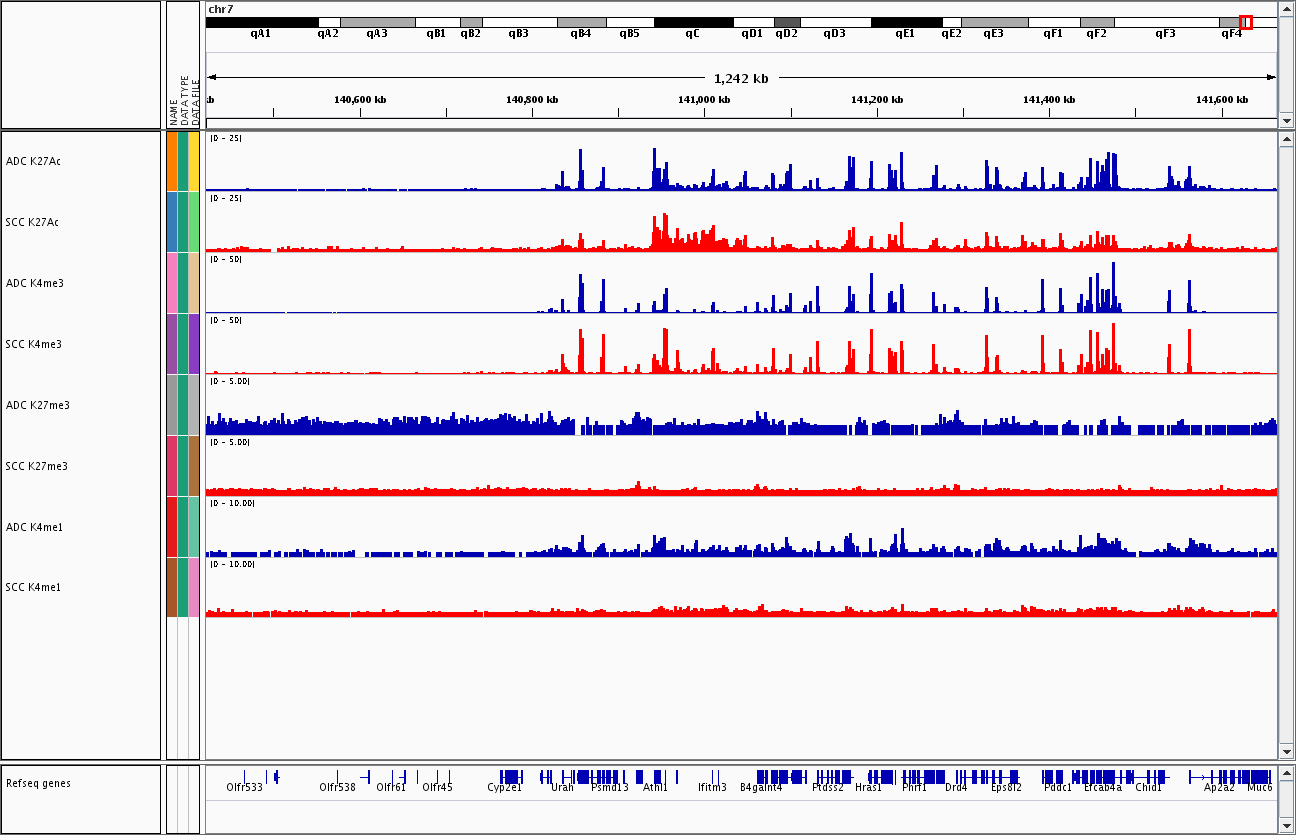The height and width of the screenshot is (835, 1296).
Task: Click the 141,000 kb ruler position
Action: (704, 100)
